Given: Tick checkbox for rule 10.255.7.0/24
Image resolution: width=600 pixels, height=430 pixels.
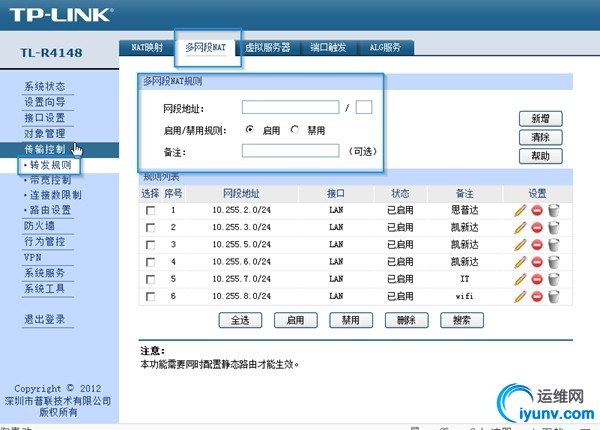Looking at the screenshot, I should pyautogui.click(x=151, y=280).
